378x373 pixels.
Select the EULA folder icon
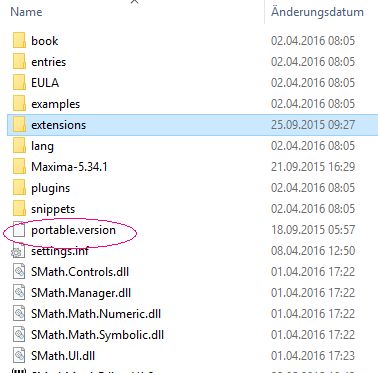(19, 83)
